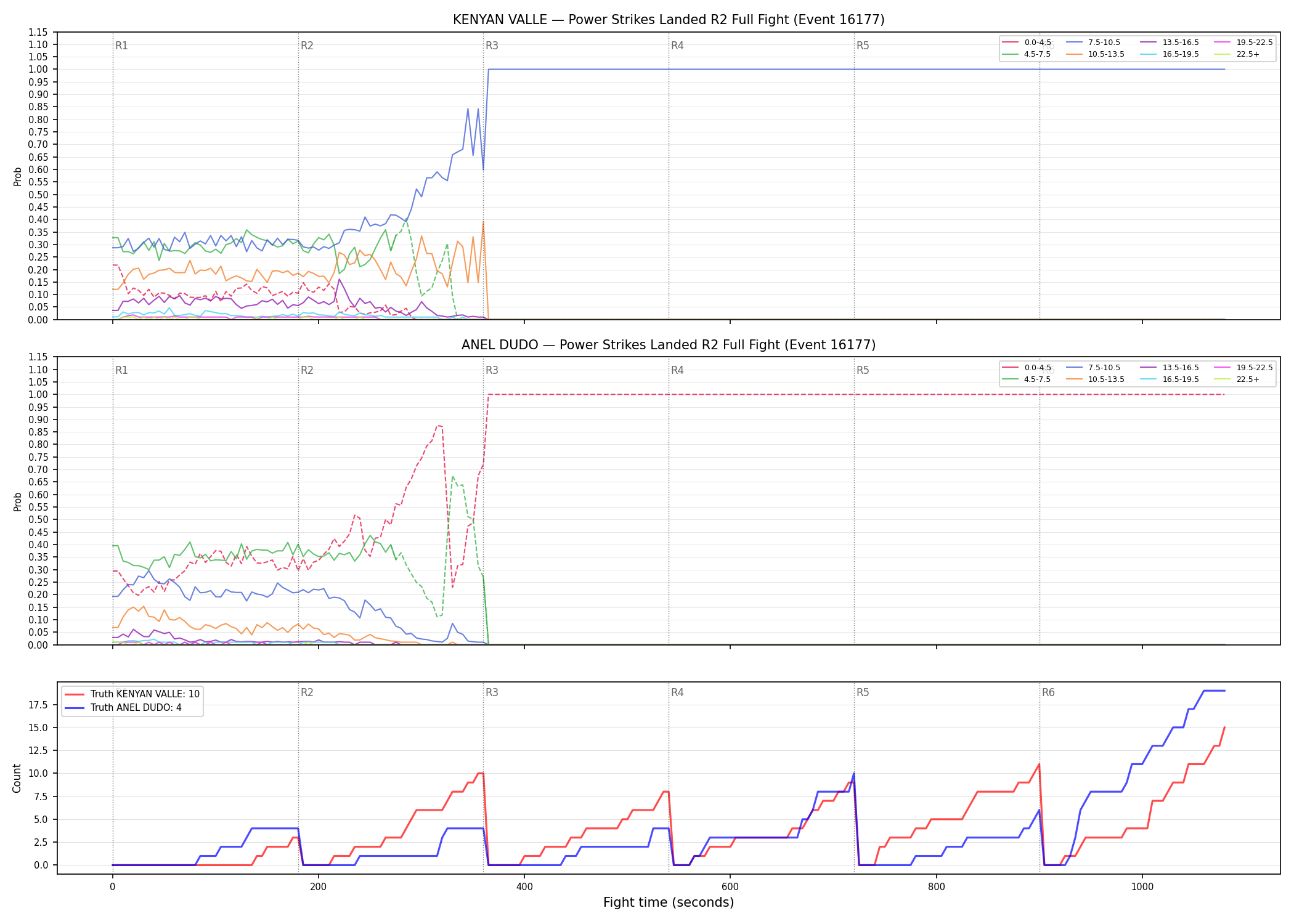Click the KENYAN VALLE chart title
This screenshot has width=1294, height=924.
pos(669,20)
